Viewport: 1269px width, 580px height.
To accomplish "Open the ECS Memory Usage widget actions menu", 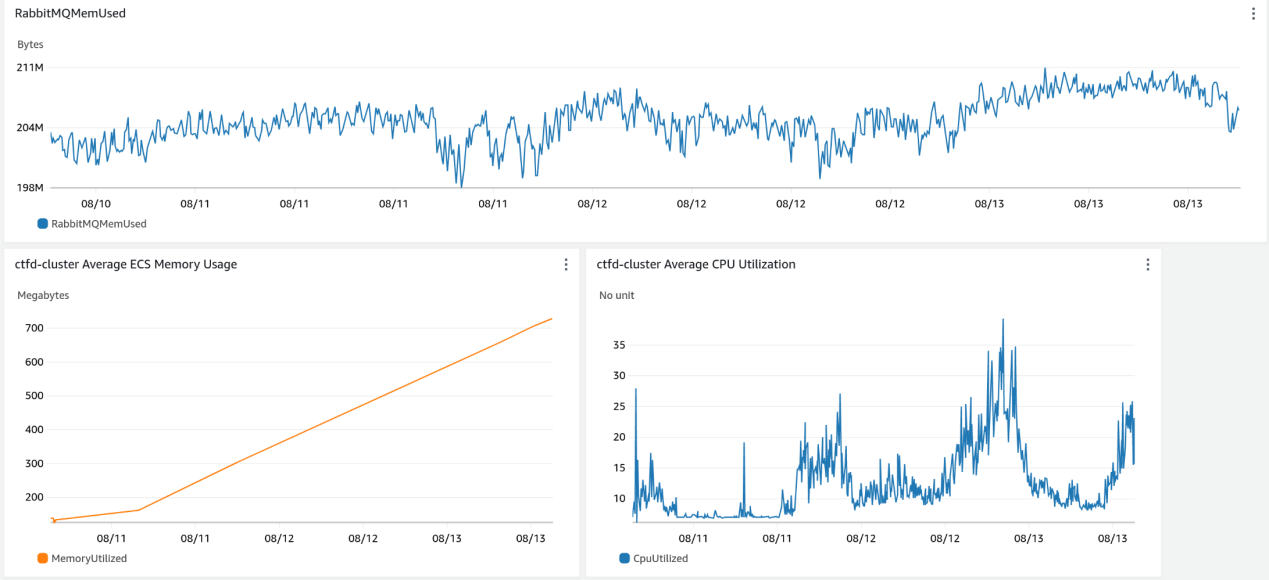I will coord(566,265).
